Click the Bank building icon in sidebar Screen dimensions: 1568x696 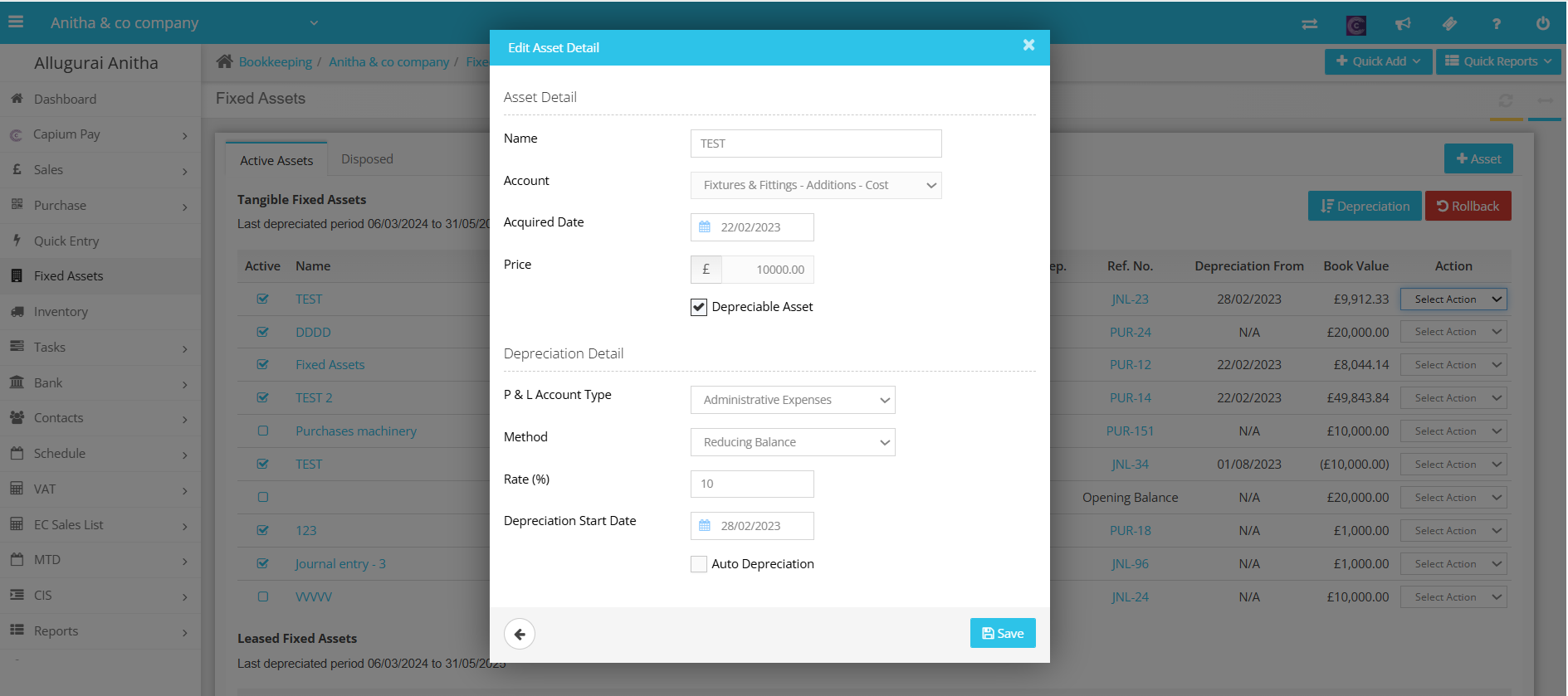(17, 382)
